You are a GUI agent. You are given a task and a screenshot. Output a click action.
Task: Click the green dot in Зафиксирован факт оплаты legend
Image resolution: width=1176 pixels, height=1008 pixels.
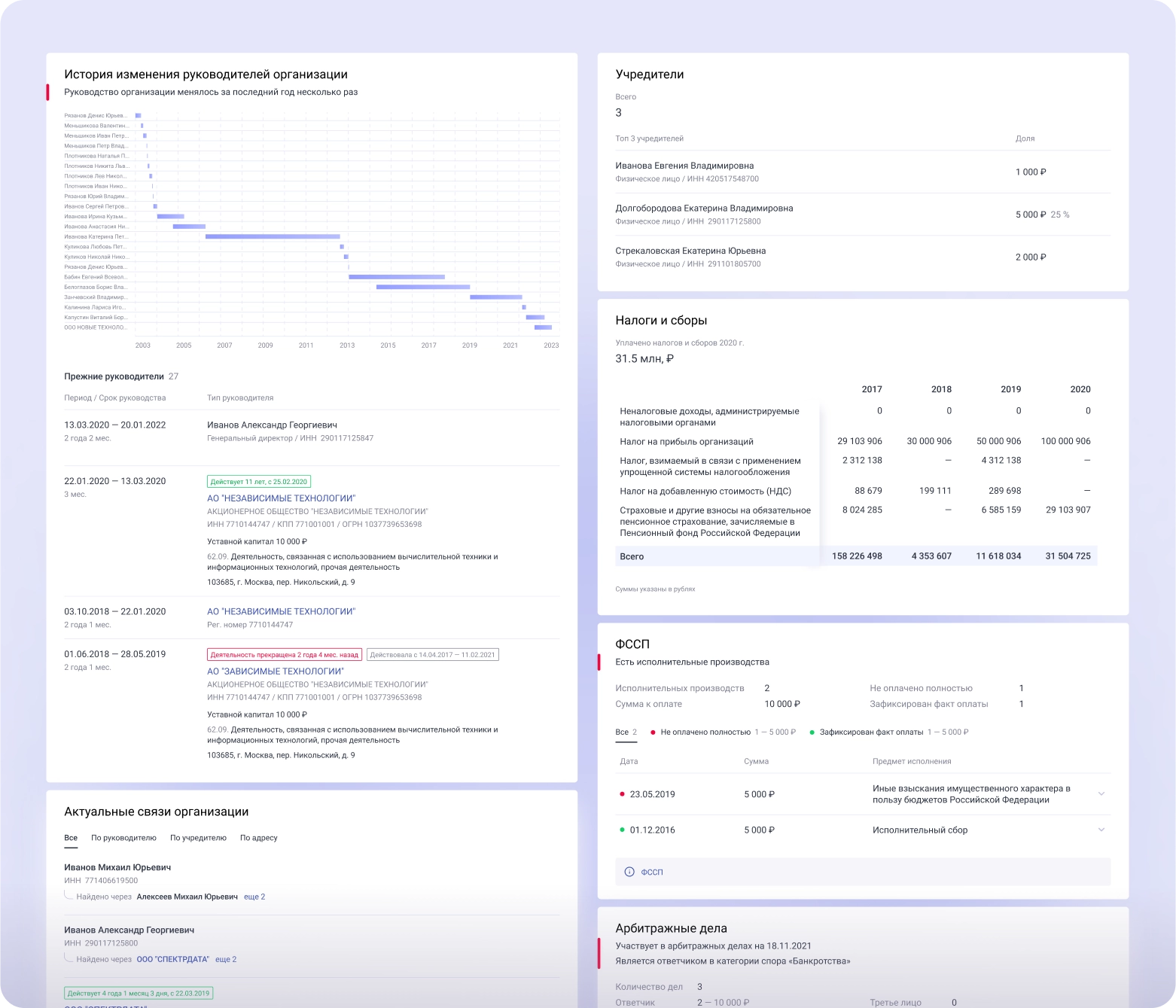click(x=811, y=731)
